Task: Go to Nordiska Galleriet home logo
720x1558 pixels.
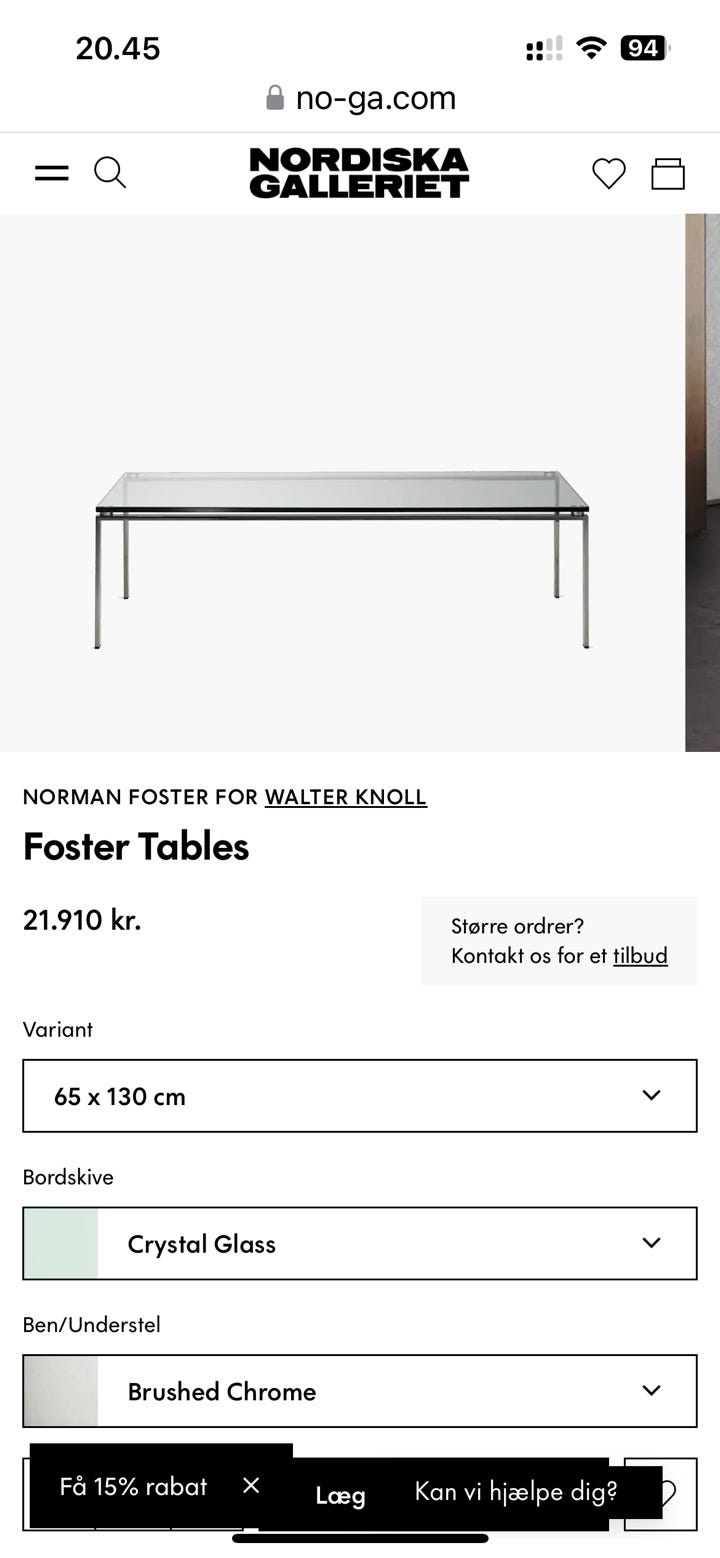Action: pos(359,173)
